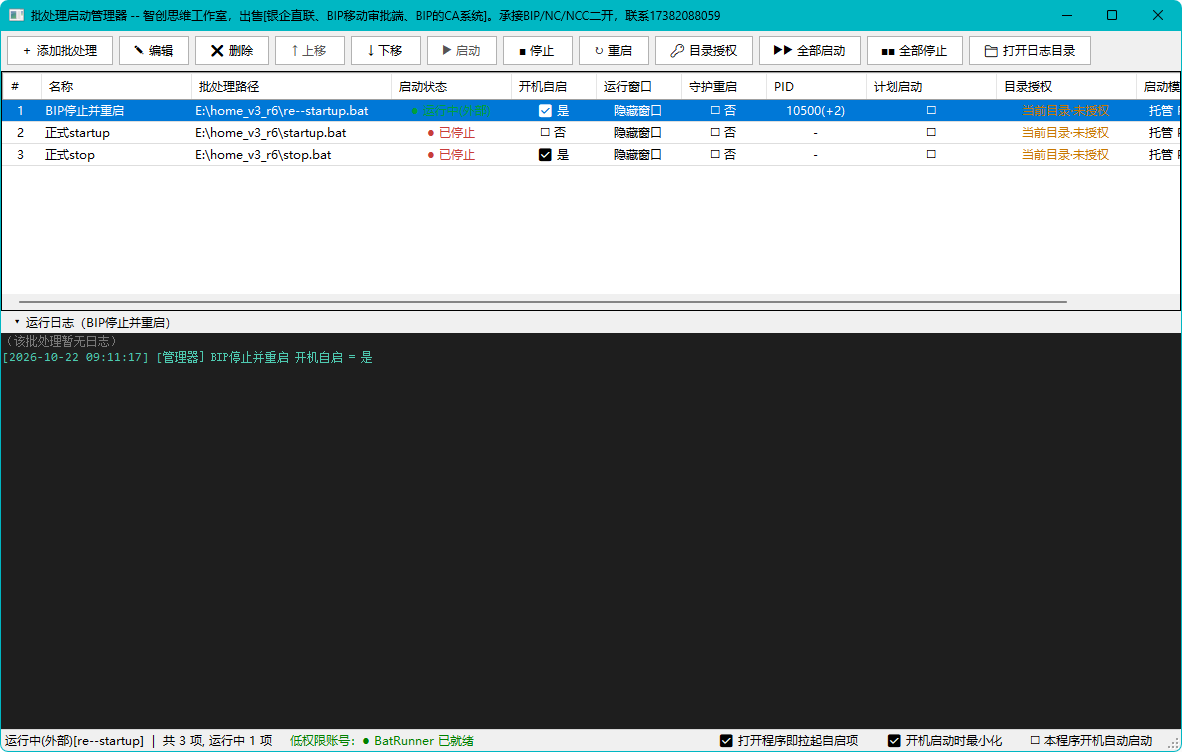The image size is (1182, 752).
Task: Toggle 守护重启 for BIP停止并重启
Action: [715, 111]
